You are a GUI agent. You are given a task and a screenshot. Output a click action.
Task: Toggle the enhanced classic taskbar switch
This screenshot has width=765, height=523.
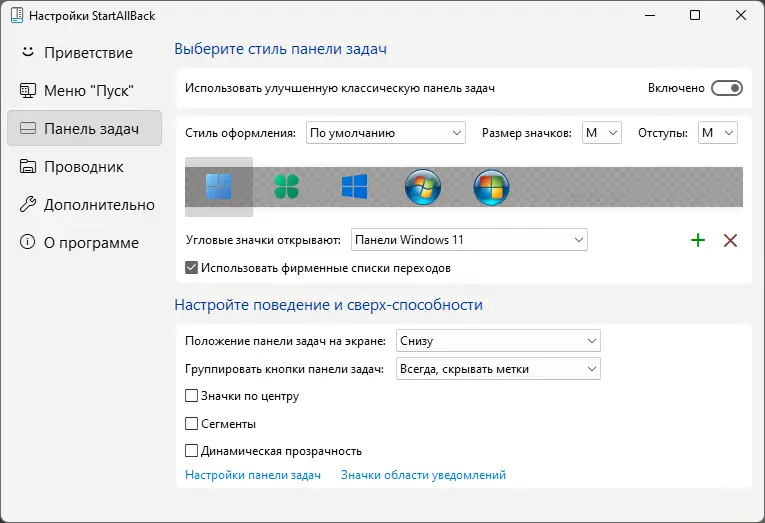pyautogui.click(x=727, y=88)
